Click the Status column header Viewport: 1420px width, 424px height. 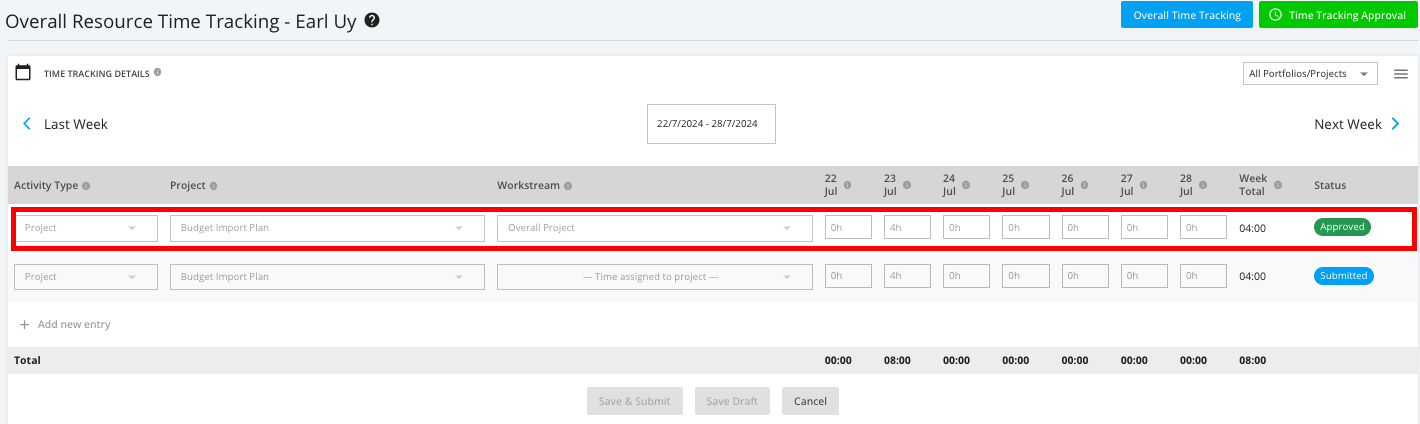1330,185
